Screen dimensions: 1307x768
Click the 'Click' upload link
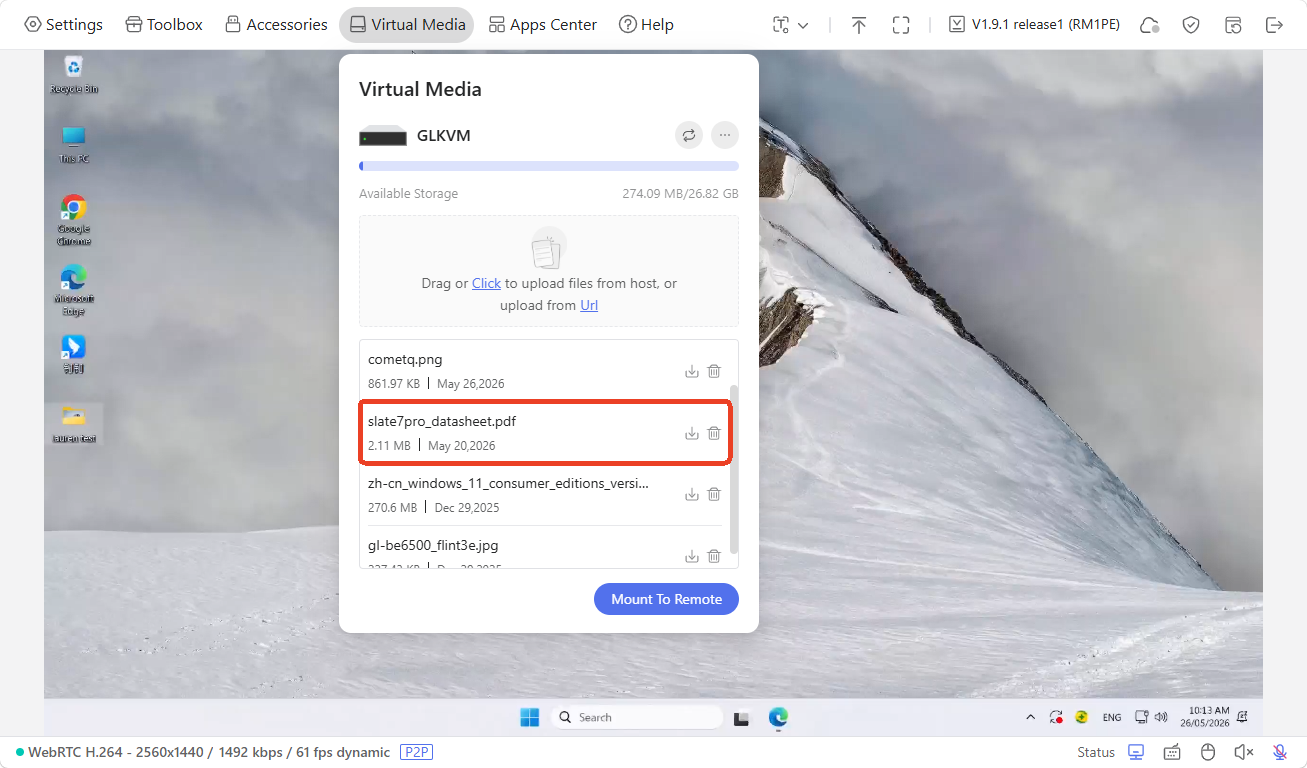[x=486, y=283]
